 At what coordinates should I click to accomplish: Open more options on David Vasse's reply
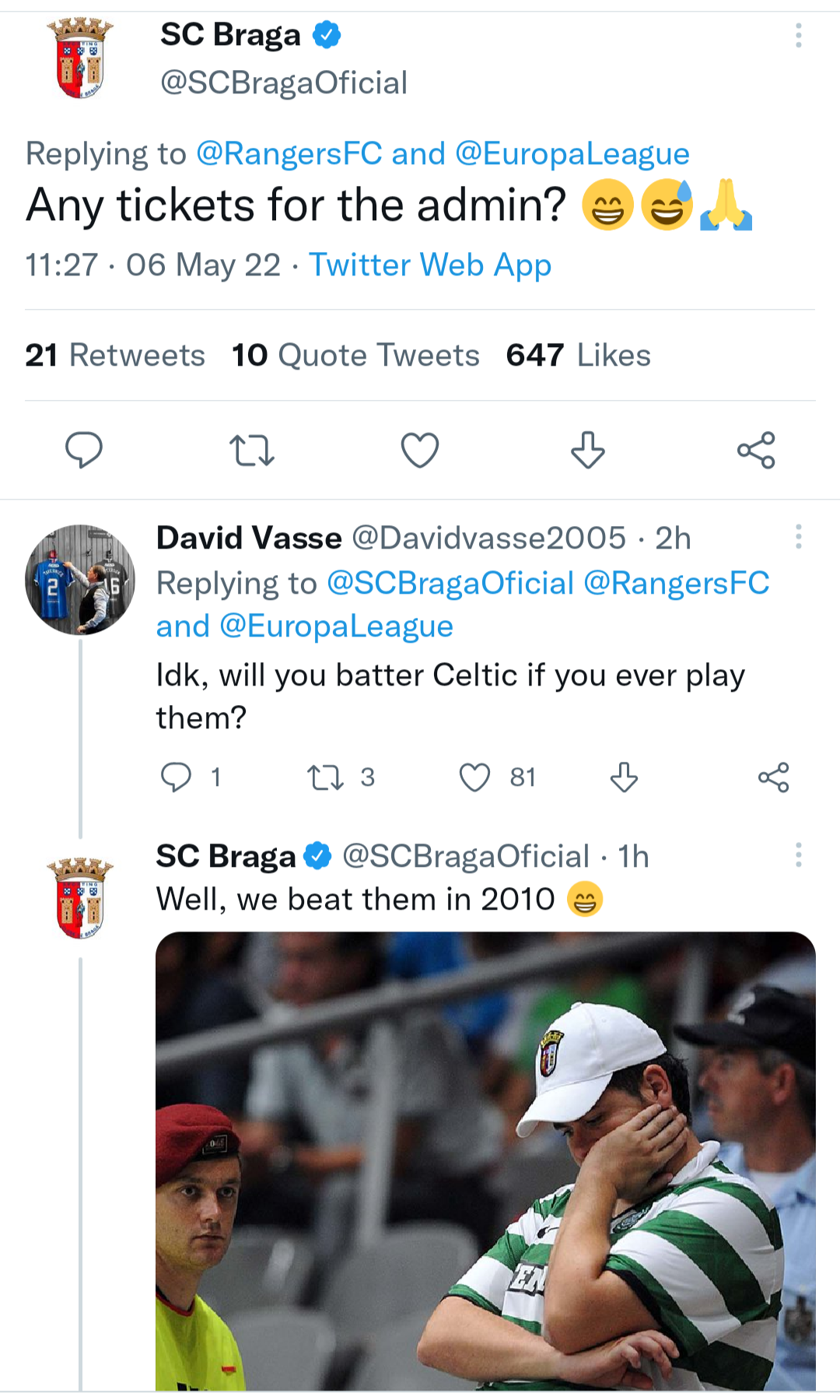click(798, 537)
